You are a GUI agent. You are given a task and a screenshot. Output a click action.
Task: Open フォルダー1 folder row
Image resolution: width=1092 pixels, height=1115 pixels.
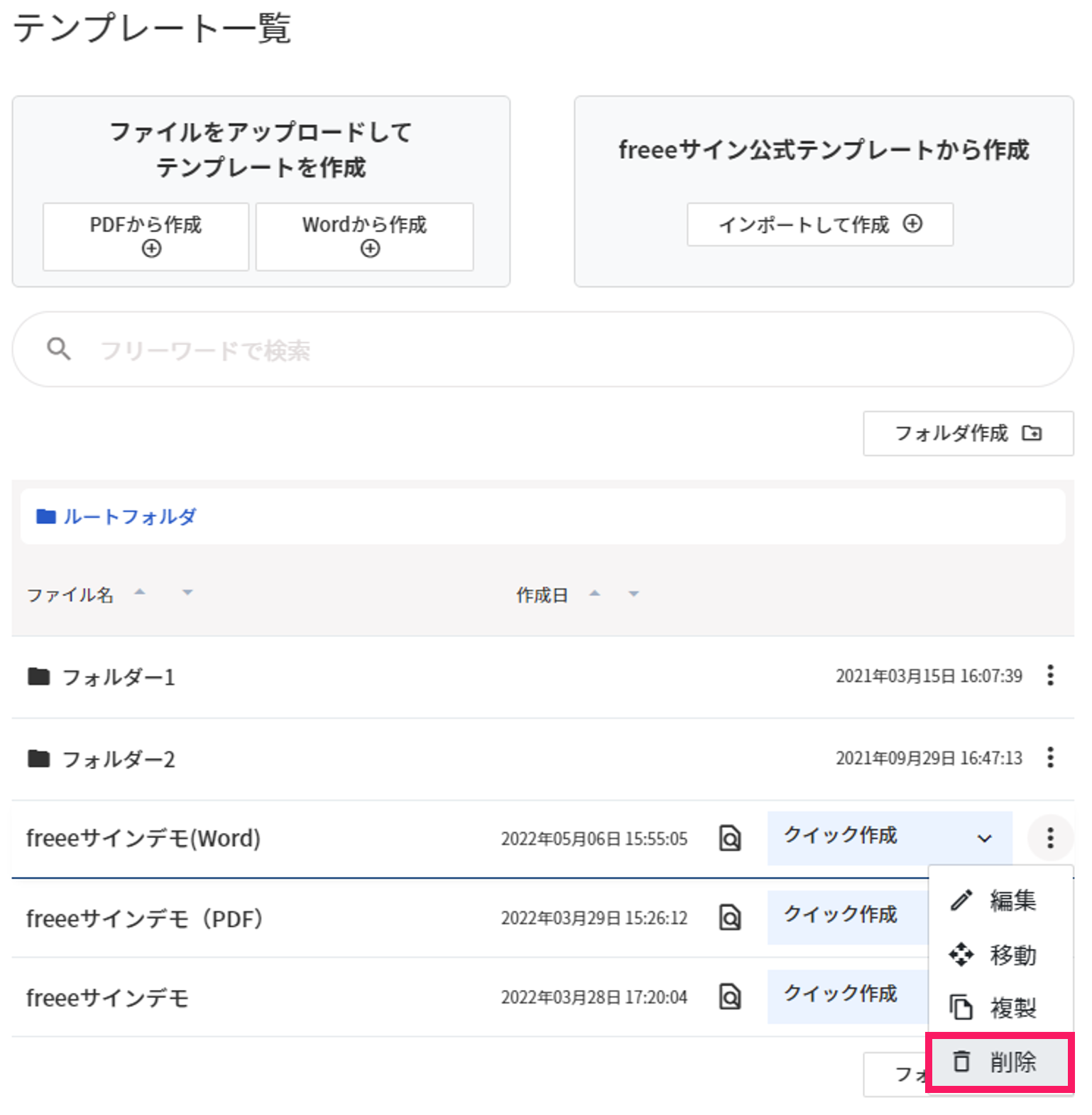542,677
